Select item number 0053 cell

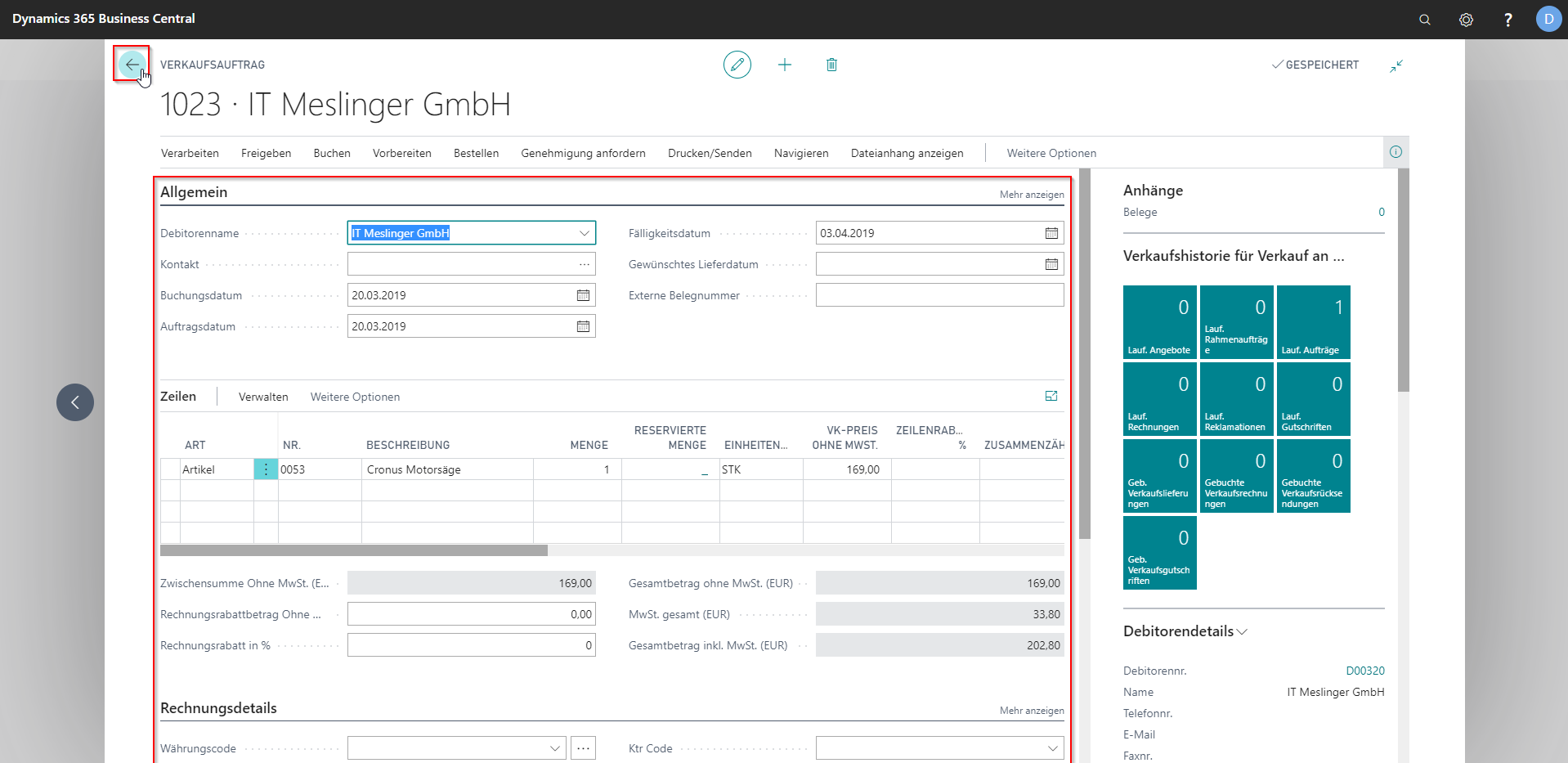point(320,469)
